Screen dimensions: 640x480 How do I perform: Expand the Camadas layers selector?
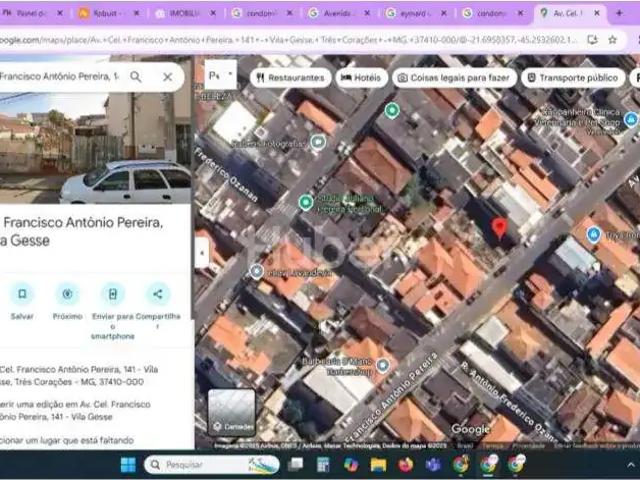tap(231, 412)
